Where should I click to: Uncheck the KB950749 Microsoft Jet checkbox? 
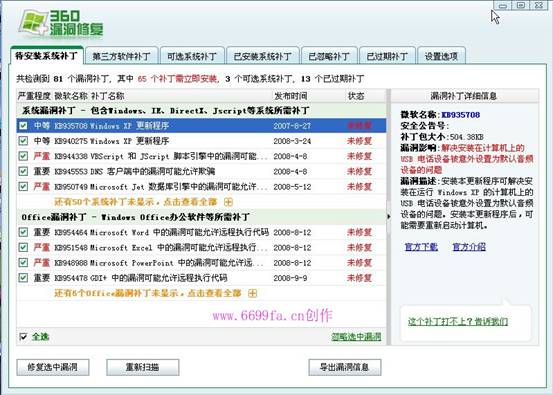(23, 186)
